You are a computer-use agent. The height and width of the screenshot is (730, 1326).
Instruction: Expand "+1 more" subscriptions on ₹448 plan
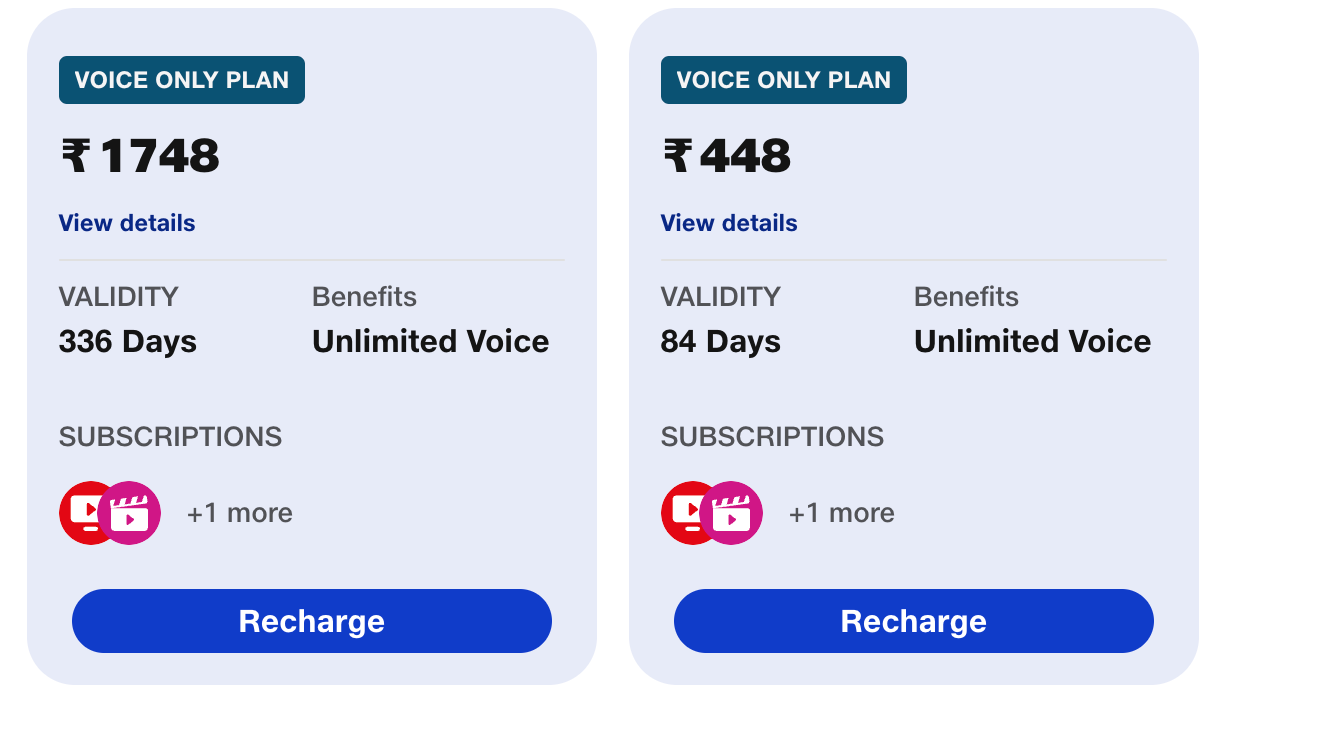(842, 513)
